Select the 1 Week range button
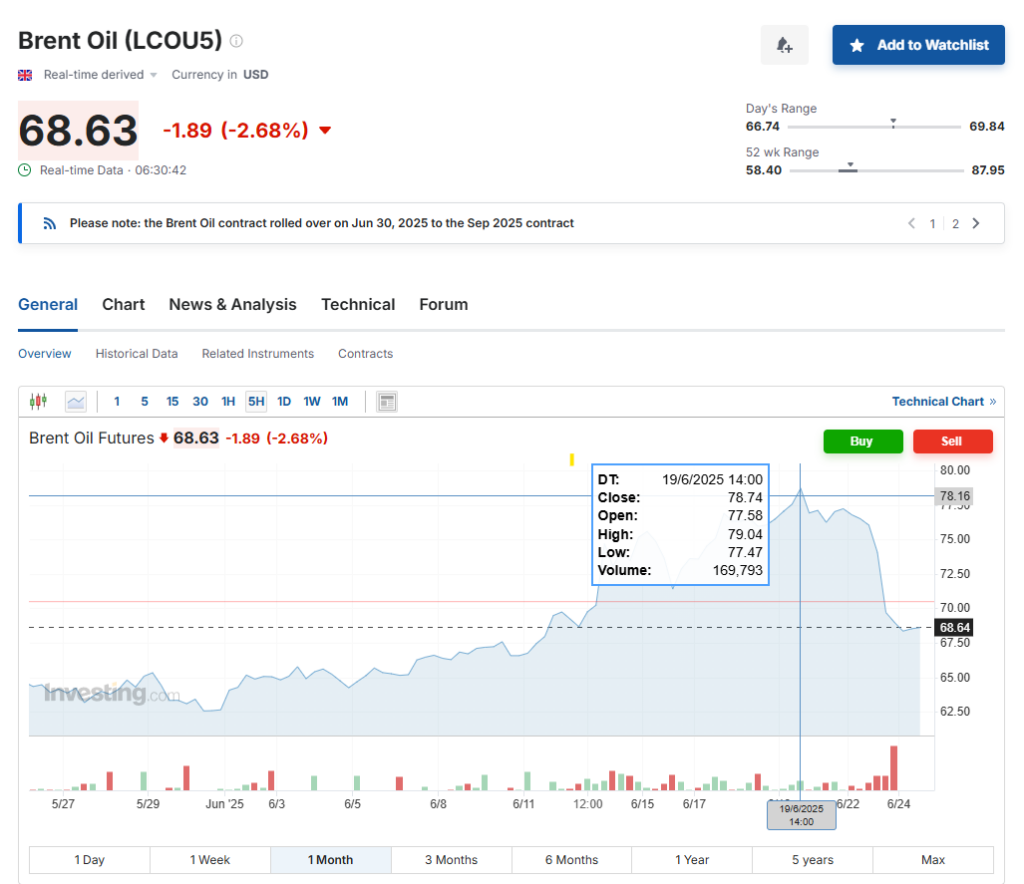Screen dimensions: 1024x884 pos(210,860)
